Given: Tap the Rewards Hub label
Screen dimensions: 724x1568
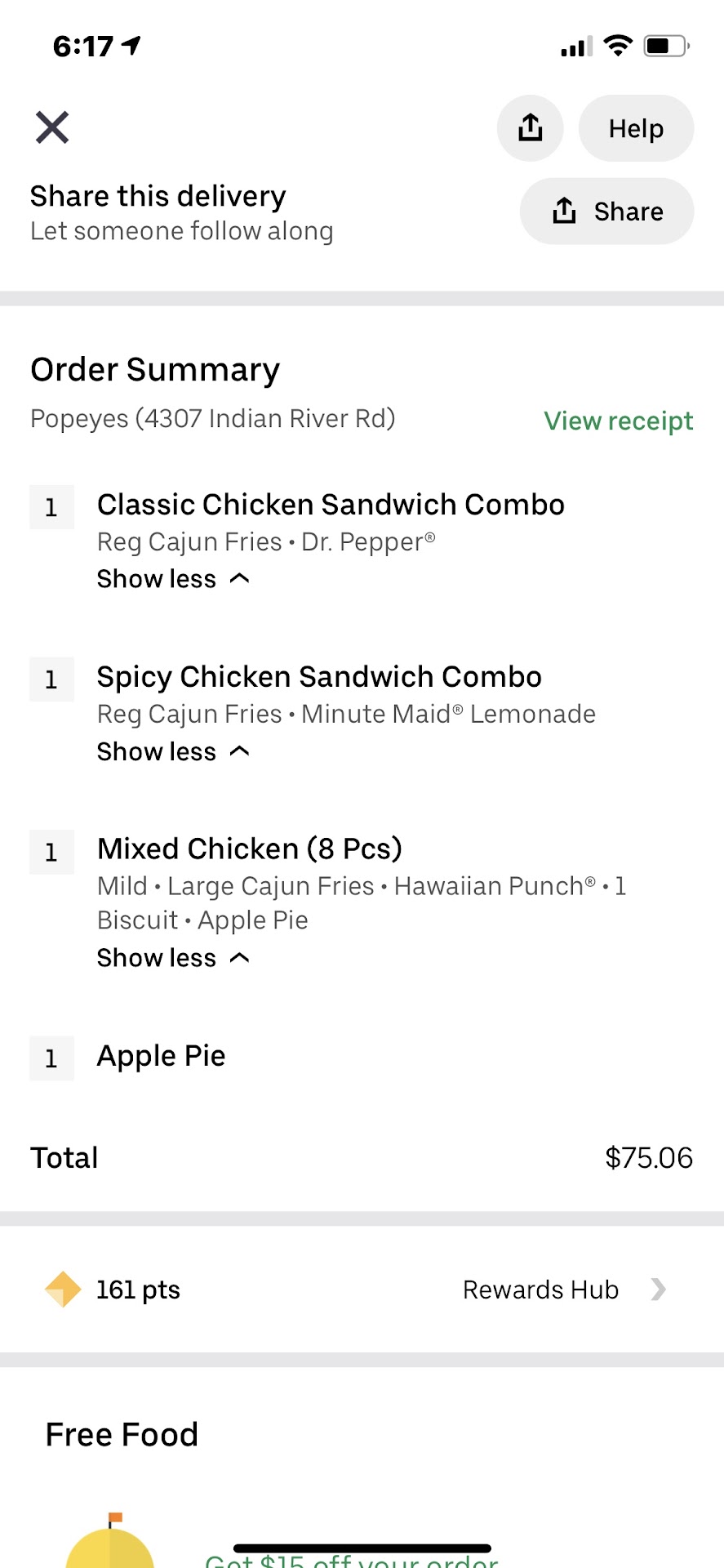Looking at the screenshot, I should 540,1290.
